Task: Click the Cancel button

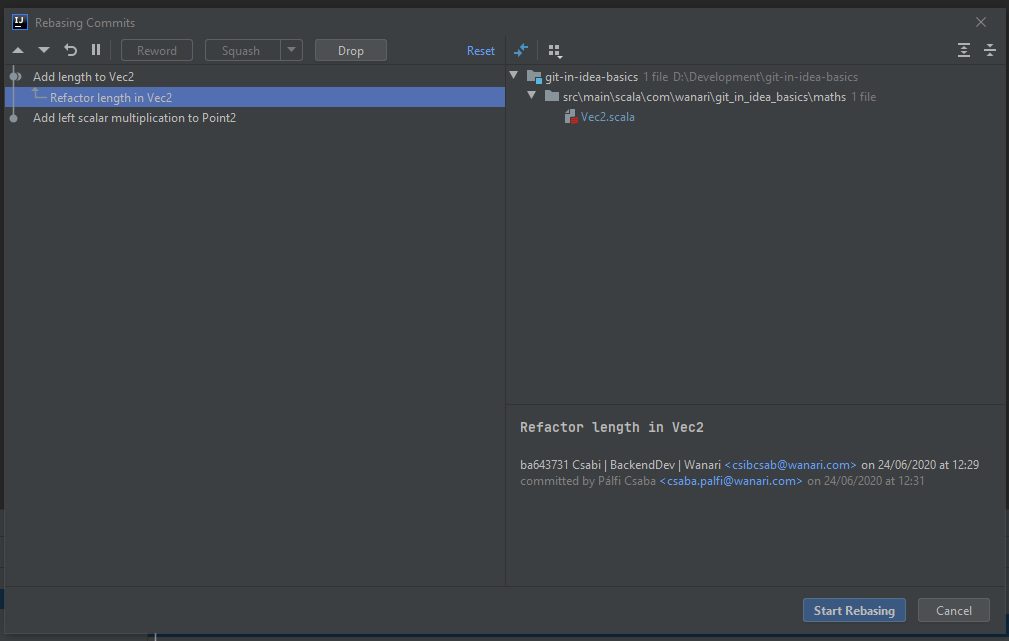Action: click(954, 610)
